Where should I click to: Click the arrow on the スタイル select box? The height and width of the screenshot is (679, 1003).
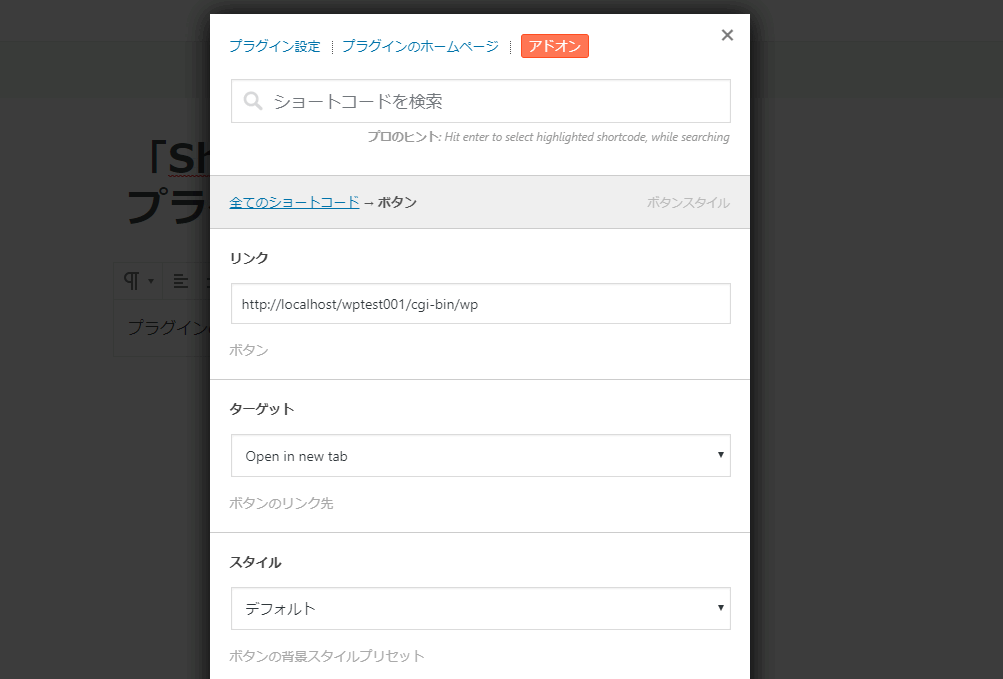pos(720,608)
